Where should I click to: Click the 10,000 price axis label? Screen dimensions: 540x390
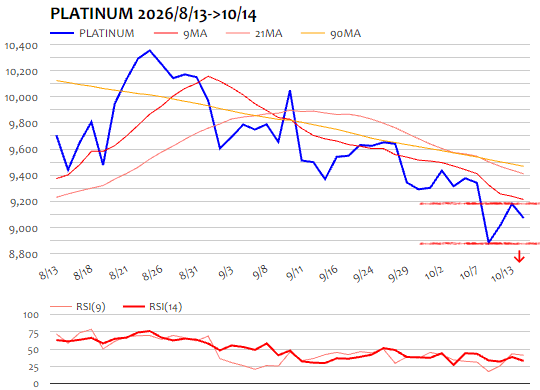click(21, 98)
